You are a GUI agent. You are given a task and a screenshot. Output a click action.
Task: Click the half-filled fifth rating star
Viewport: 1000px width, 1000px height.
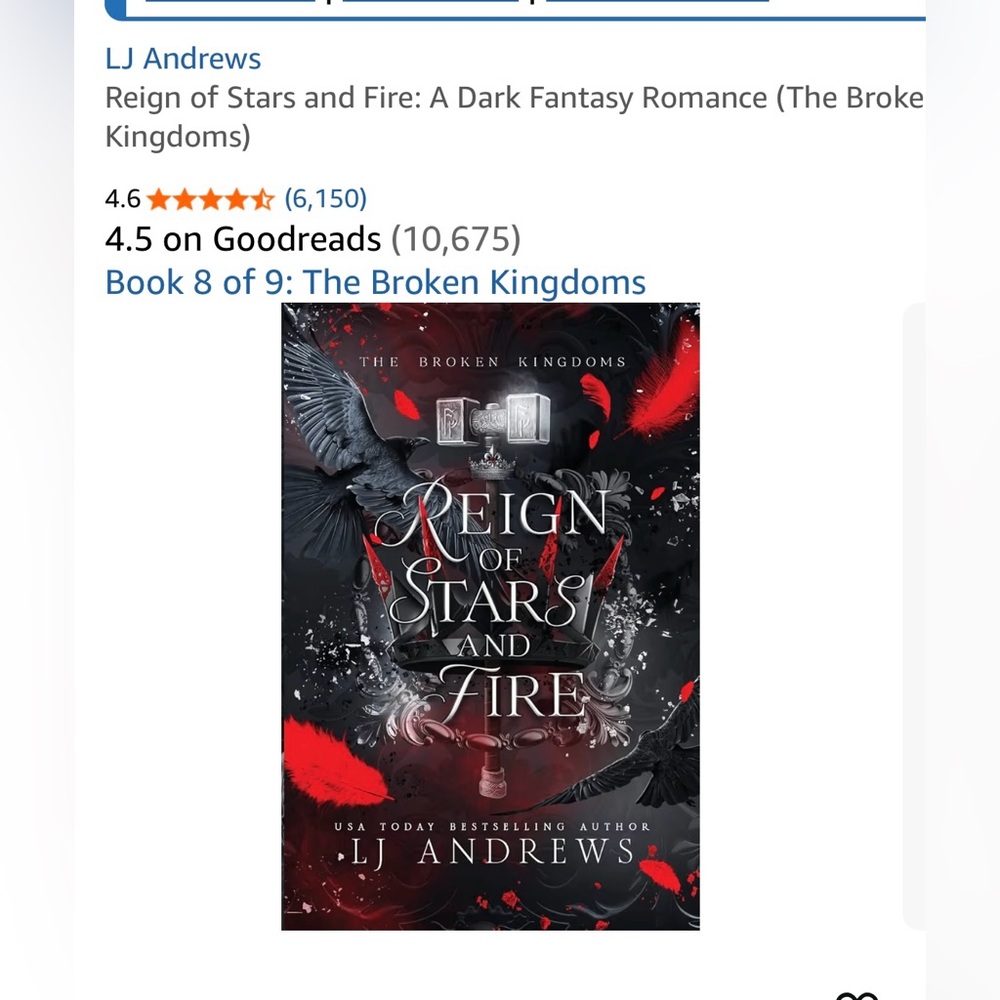(262, 200)
